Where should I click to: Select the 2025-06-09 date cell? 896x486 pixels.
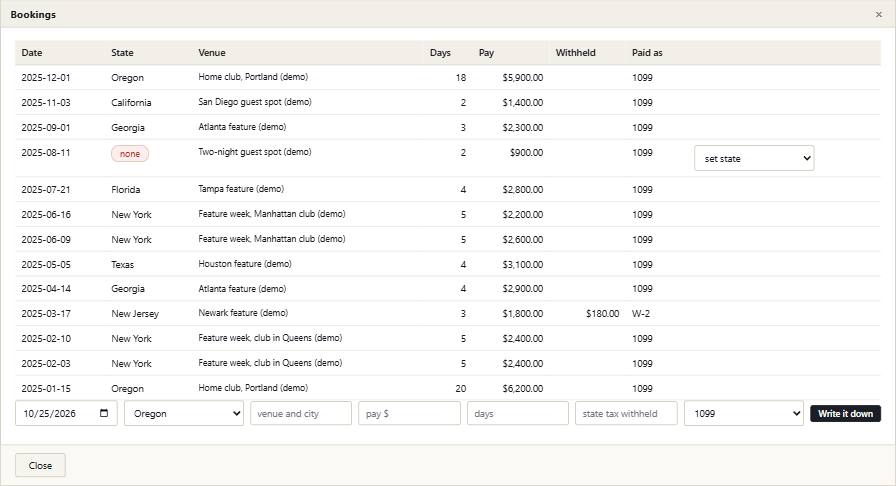tap(46, 240)
